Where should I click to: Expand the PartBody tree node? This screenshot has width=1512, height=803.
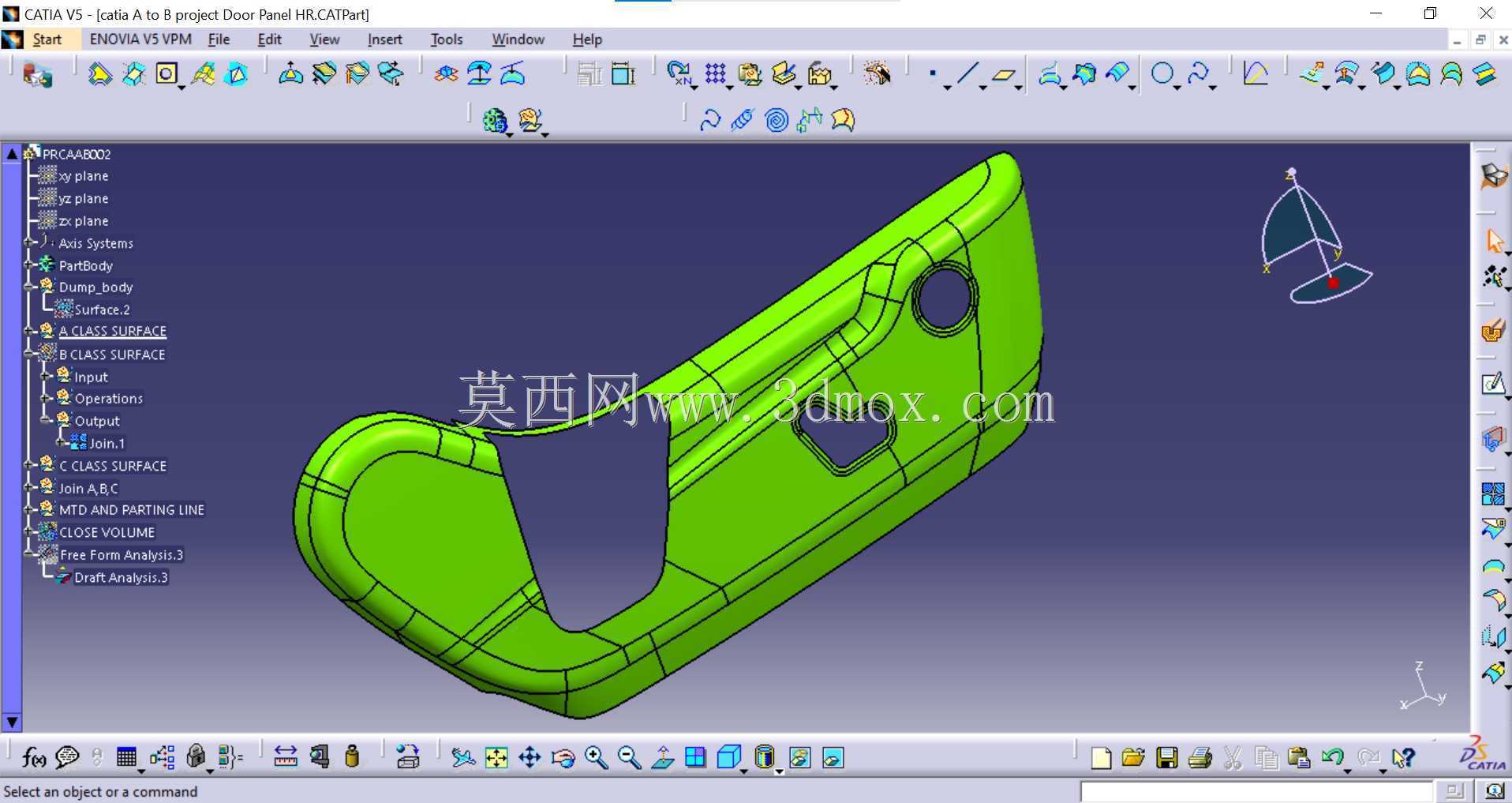pos(28,265)
